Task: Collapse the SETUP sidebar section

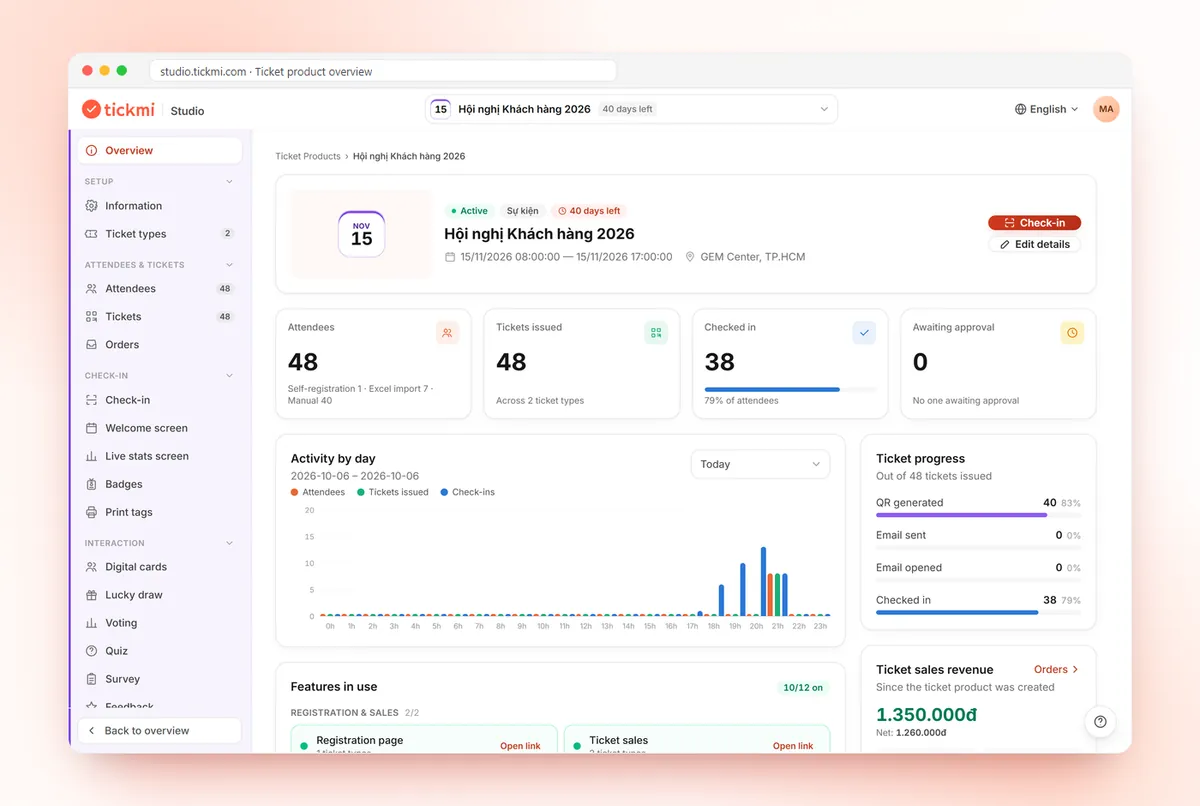Action: coord(229,182)
